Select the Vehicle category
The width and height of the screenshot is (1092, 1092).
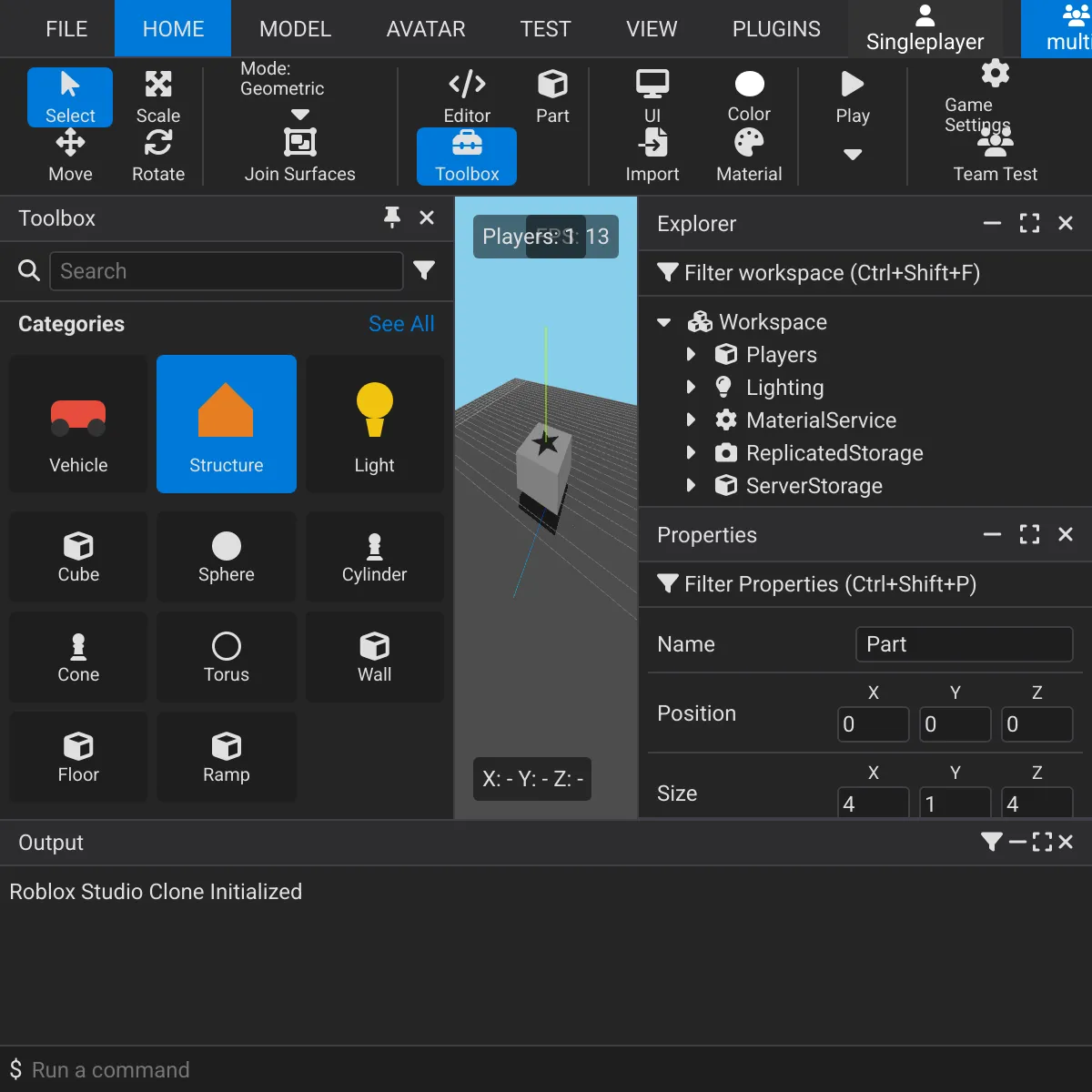[78, 424]
